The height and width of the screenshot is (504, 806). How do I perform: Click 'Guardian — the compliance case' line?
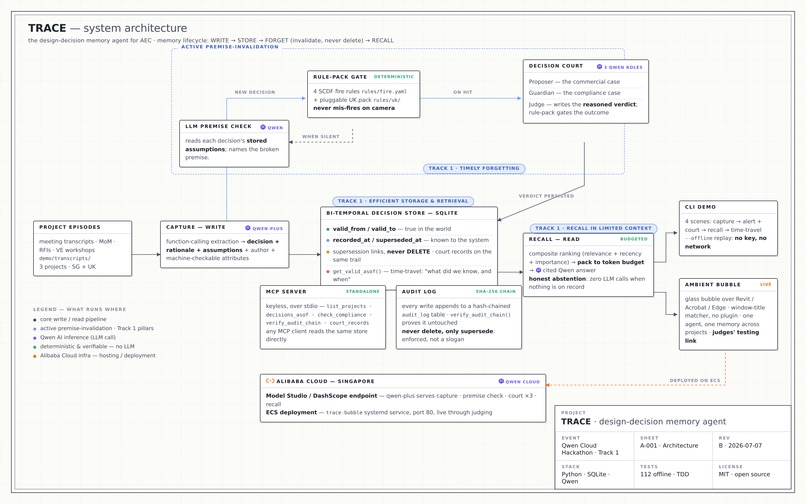point(574,93)
